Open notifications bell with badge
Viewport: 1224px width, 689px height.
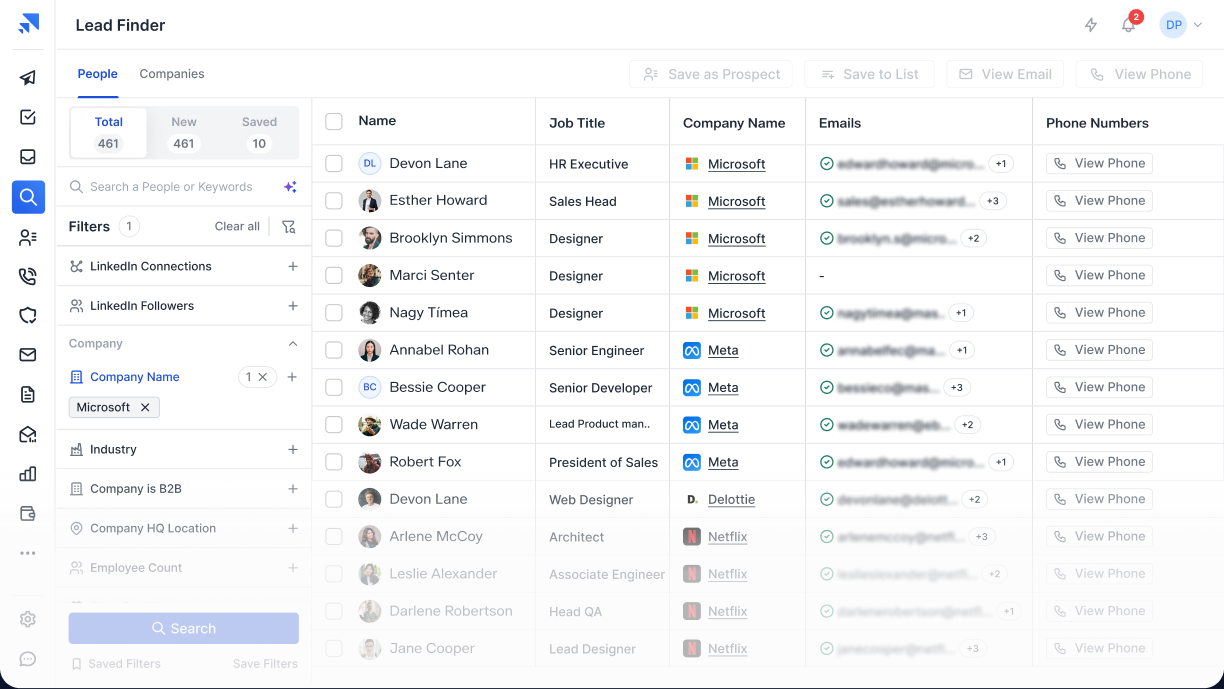[x=1129, y=24]
